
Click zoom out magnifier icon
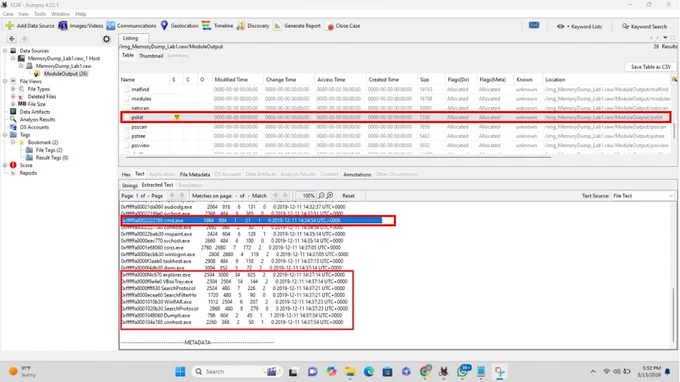321,196
